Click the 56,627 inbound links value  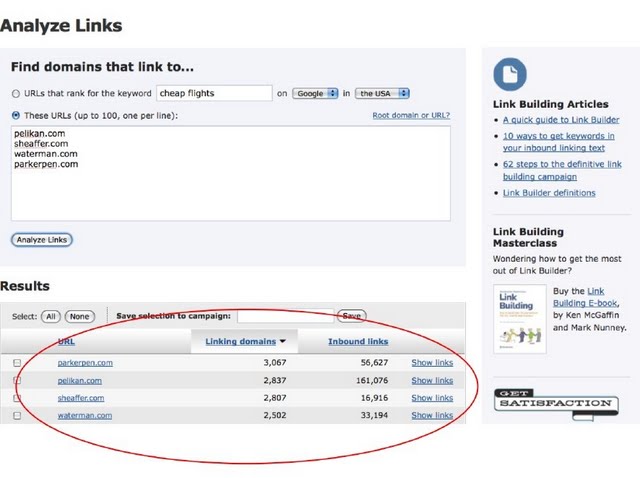[x=374, y=362]
